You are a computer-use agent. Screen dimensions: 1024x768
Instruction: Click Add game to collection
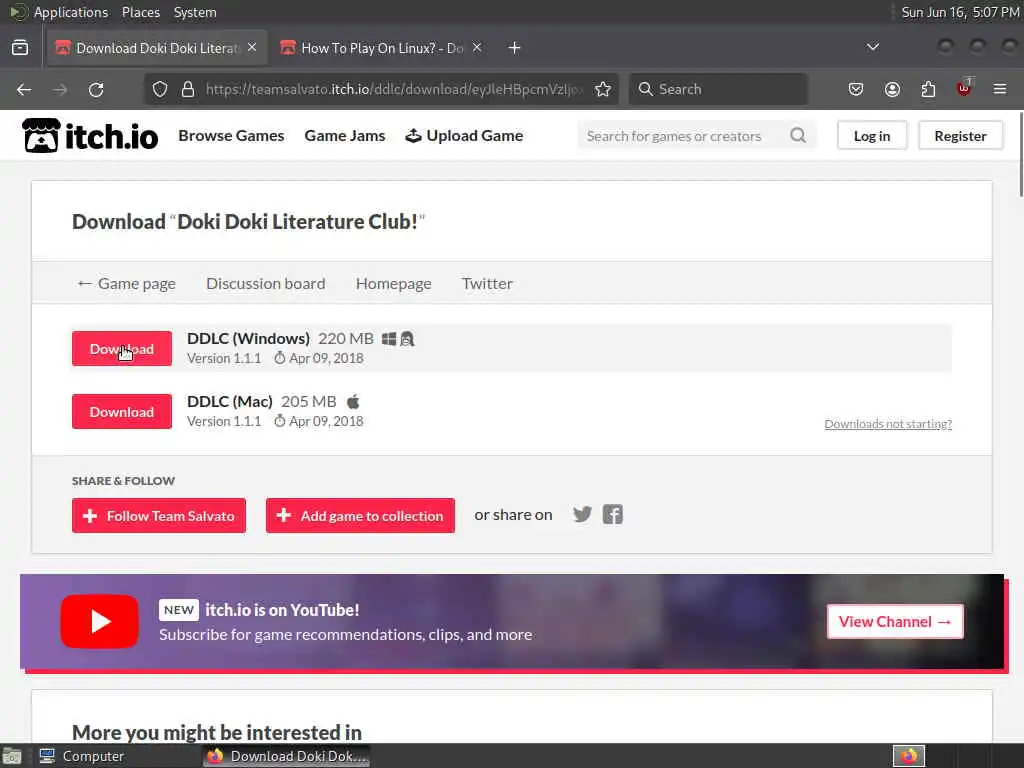360,516
